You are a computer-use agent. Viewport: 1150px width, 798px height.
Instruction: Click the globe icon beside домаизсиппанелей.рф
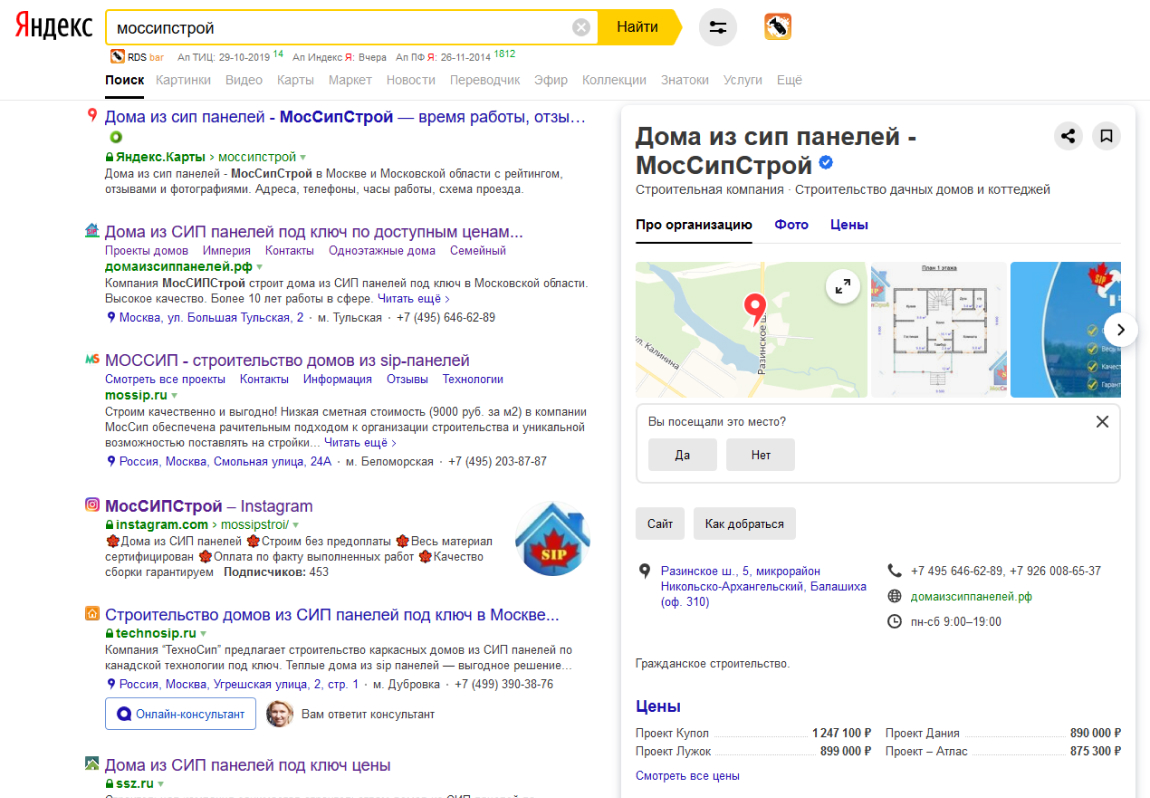coord(894,596)
